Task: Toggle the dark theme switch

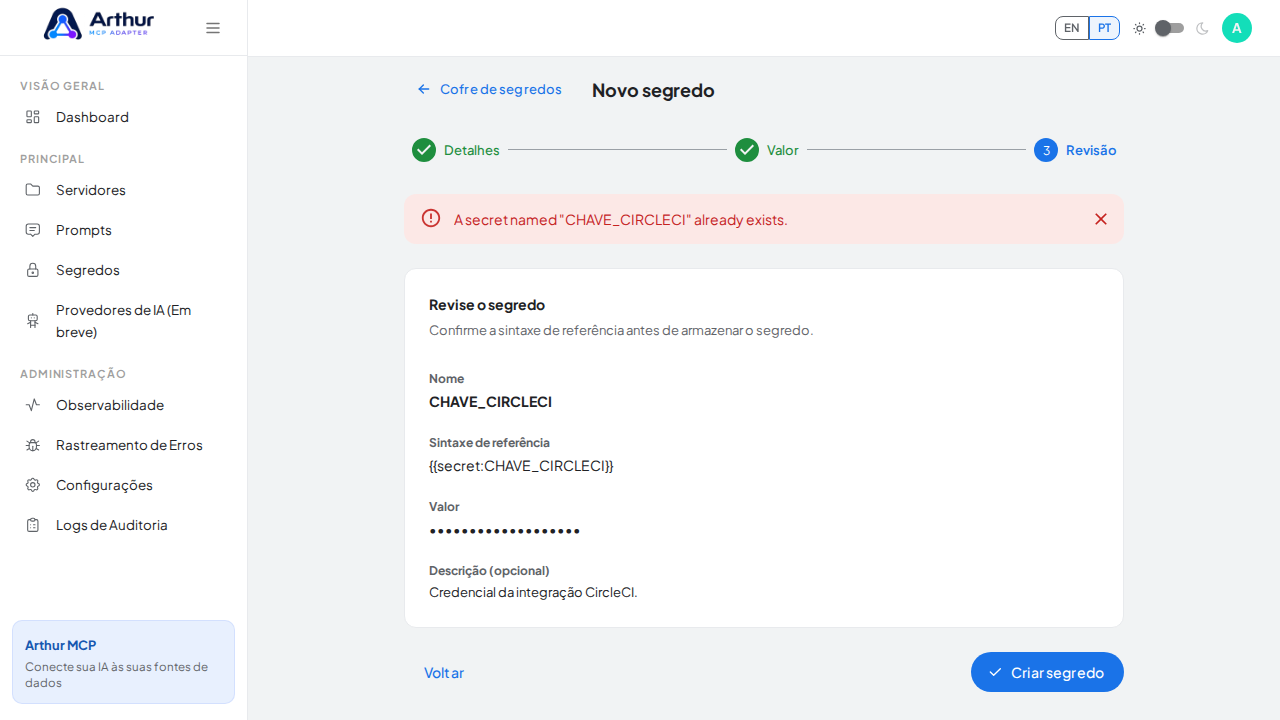Action: click(x=1169, y=28)
